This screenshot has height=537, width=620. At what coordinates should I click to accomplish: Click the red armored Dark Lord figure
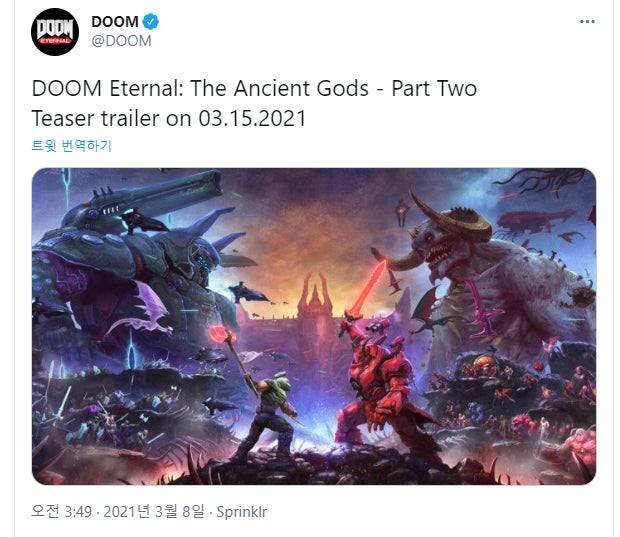coord(380,391)
